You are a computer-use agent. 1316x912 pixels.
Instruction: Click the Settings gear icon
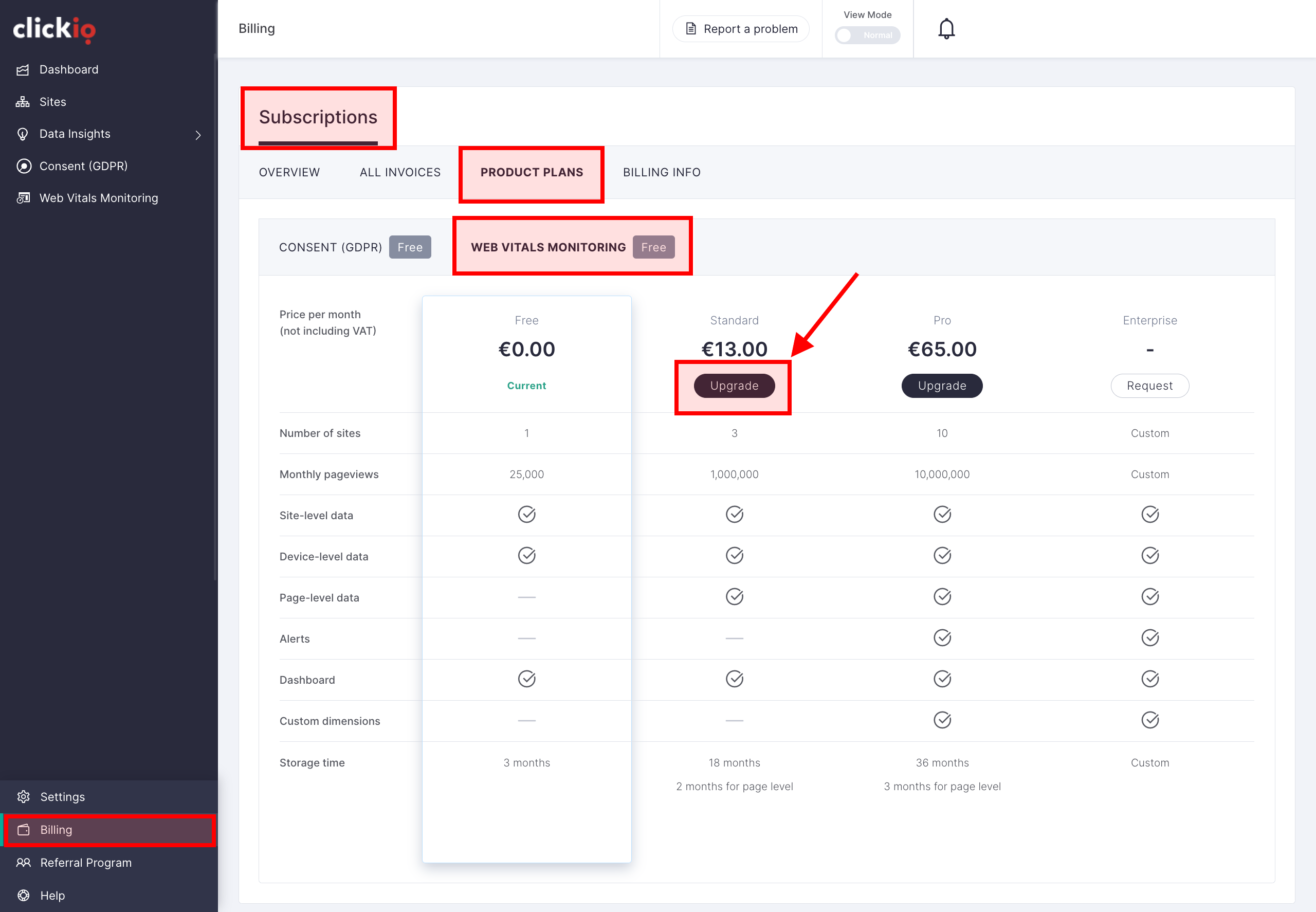tap(24, 796)
